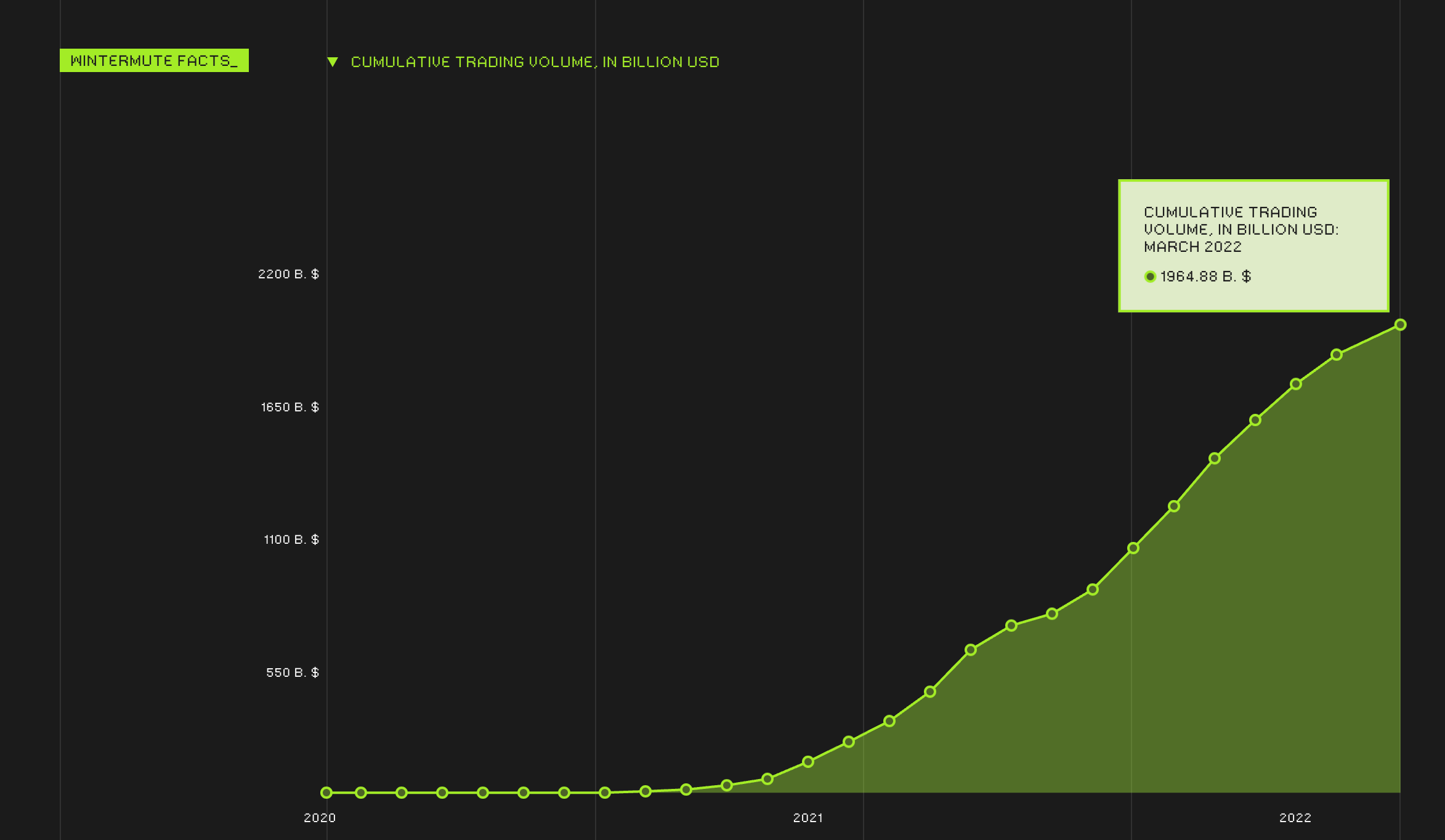Select the second-to-last data point on line

pos(1337,355)
